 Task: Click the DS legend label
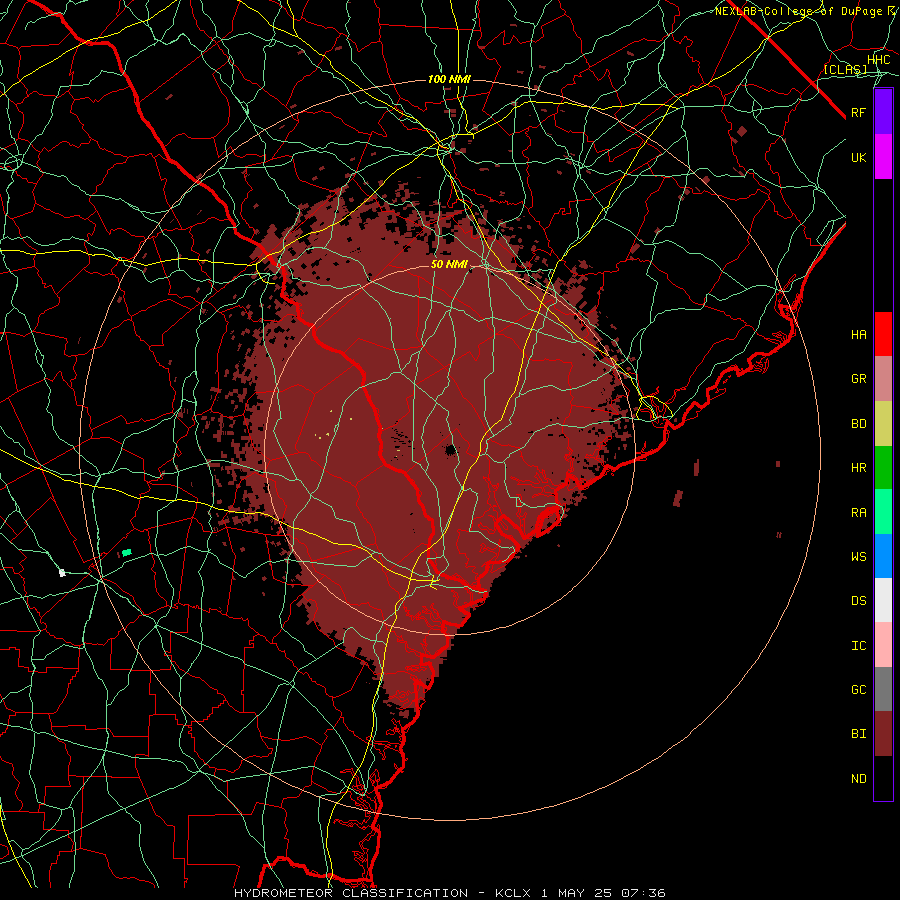click(859, 601)
